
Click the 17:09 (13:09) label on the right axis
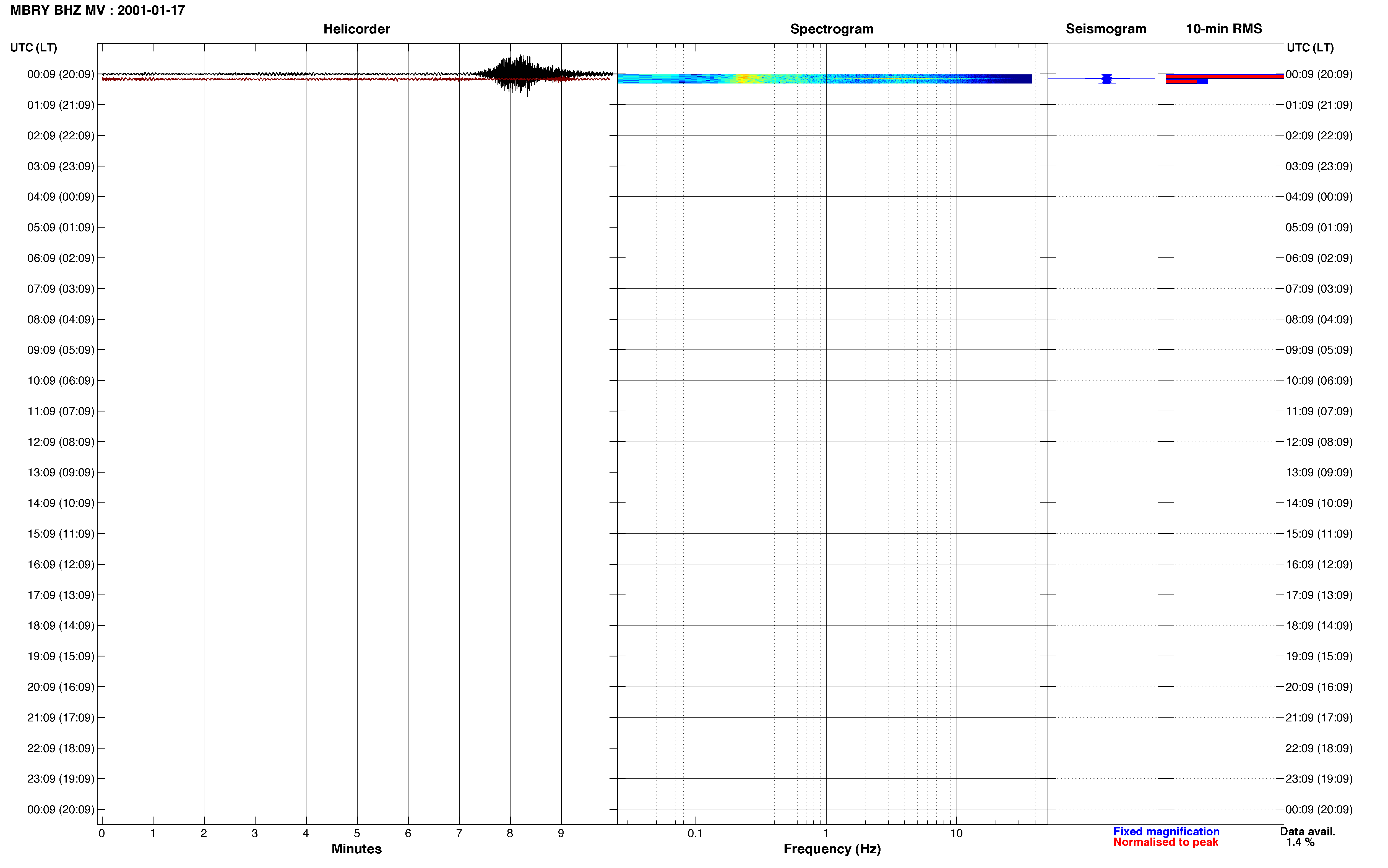point(1319,595)
